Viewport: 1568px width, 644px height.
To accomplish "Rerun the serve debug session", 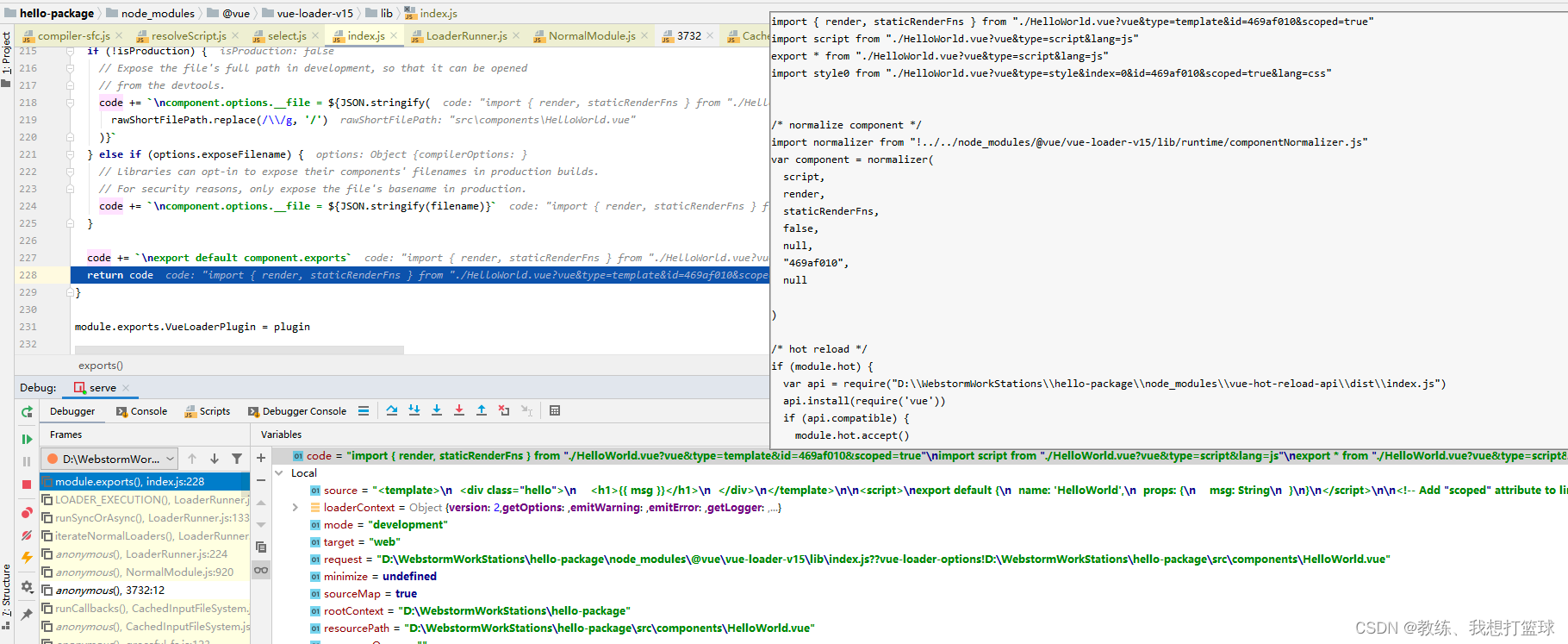I will coord(27,412).
